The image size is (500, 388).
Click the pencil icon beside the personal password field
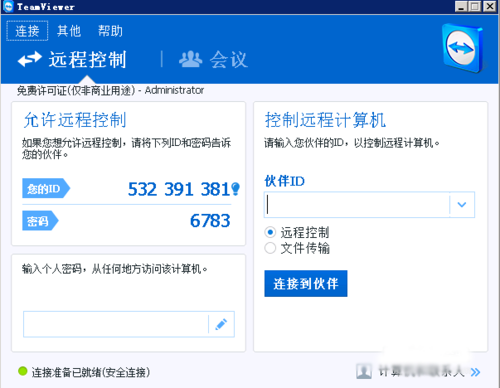[221, 324]
